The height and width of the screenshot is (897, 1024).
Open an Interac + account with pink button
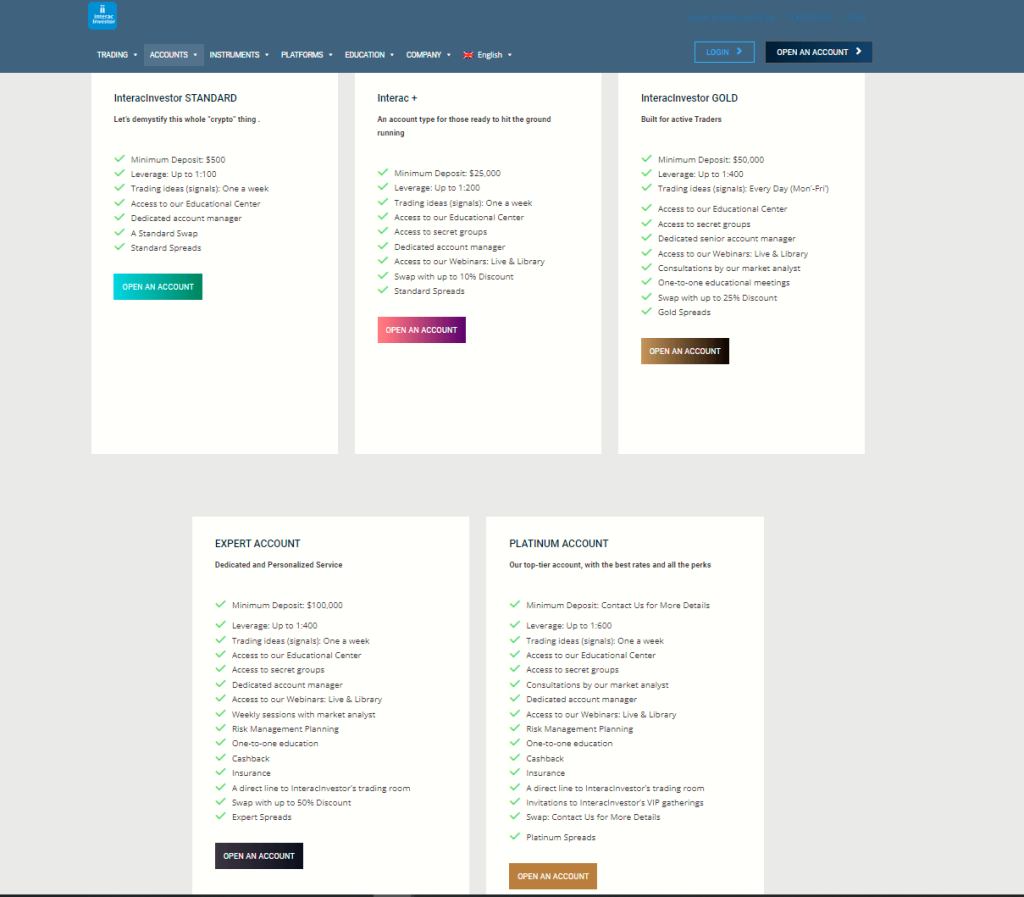coord(421,330)
